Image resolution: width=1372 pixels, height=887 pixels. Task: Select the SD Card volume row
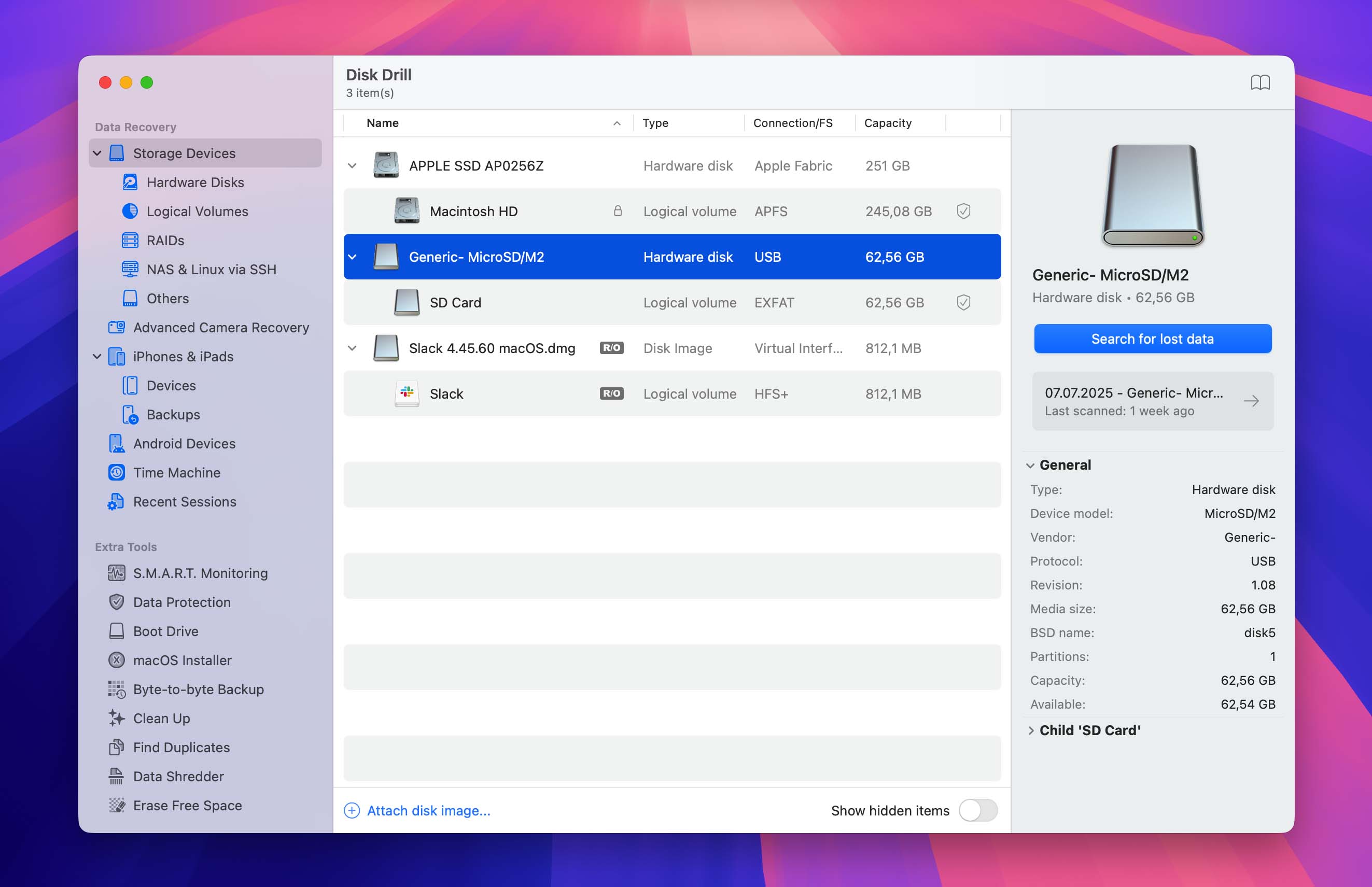point(672,302)
